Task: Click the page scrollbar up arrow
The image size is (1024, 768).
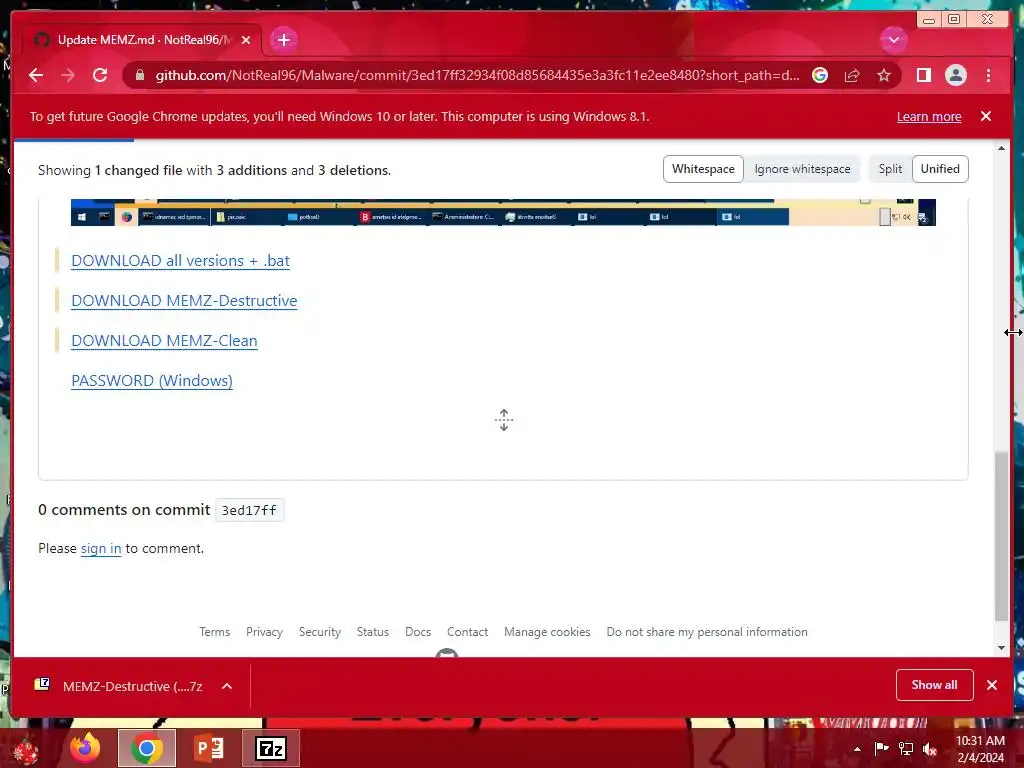Action: click(1001, 148)
